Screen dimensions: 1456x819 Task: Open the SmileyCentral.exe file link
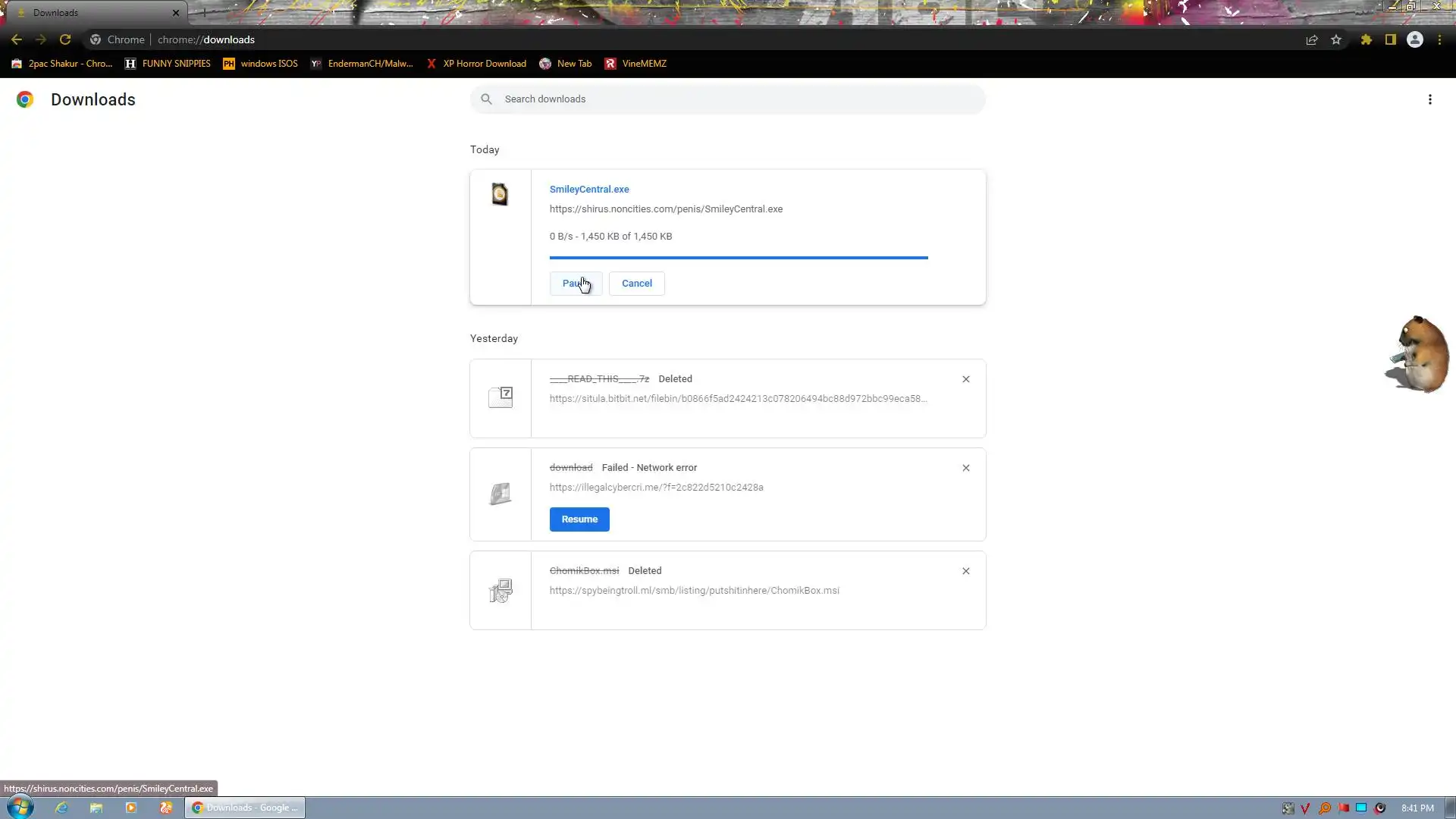pyautogui.click(x=588, y=190)
